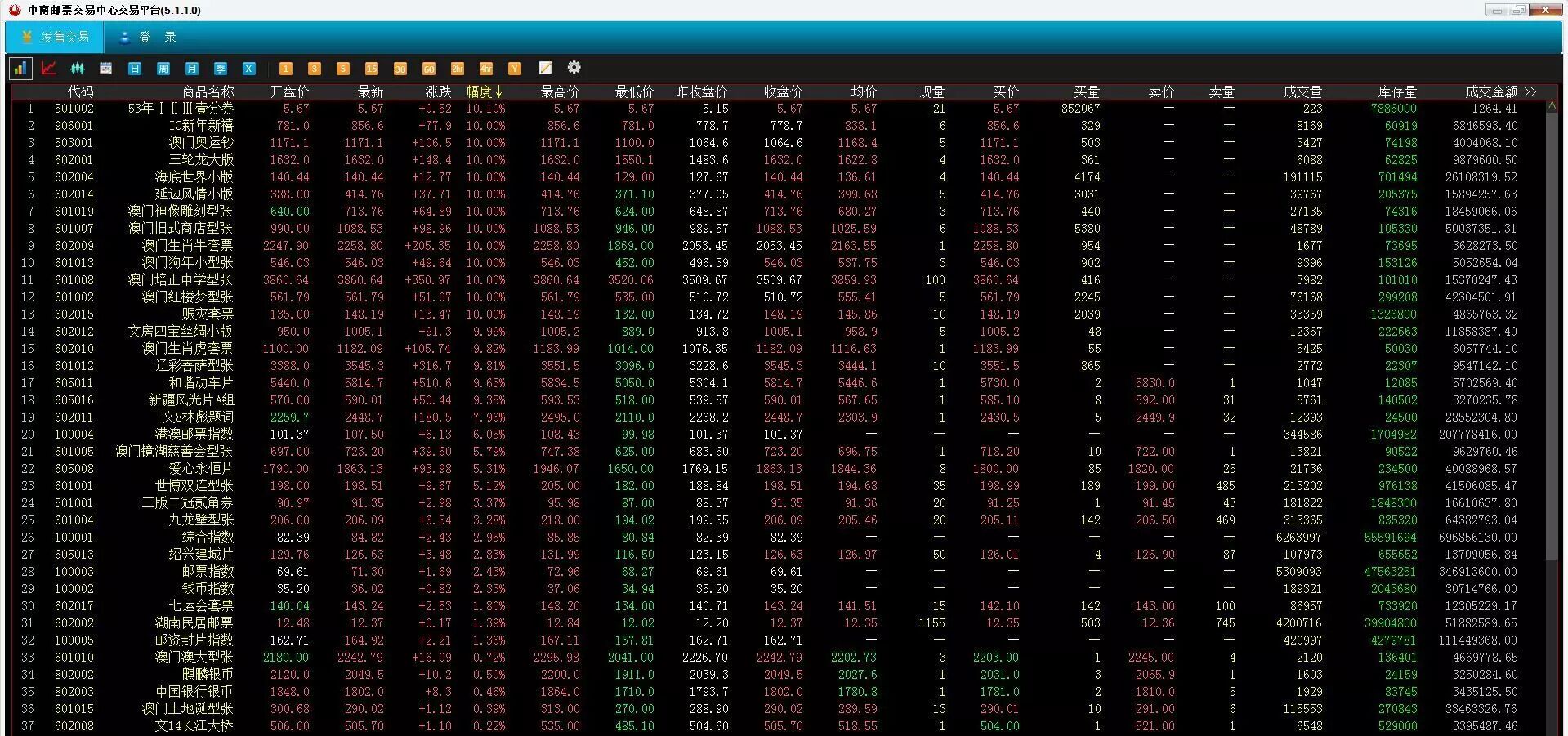This screenshot has height=736, width=1568.
Task: Sort by the 开盘价 column header
Action: tap(290, 91)
